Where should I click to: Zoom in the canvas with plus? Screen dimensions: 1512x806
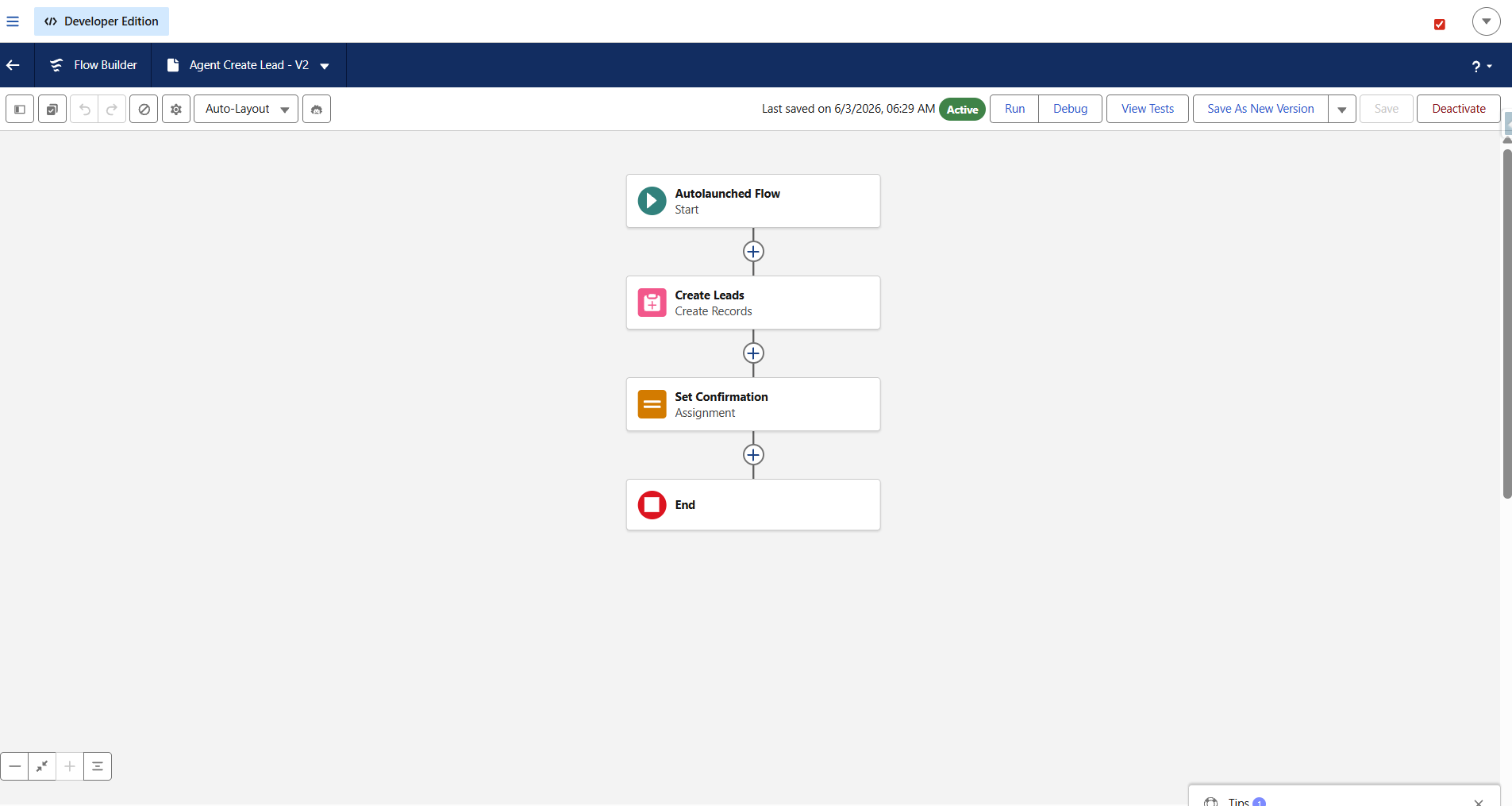click(x=70, y=766)
